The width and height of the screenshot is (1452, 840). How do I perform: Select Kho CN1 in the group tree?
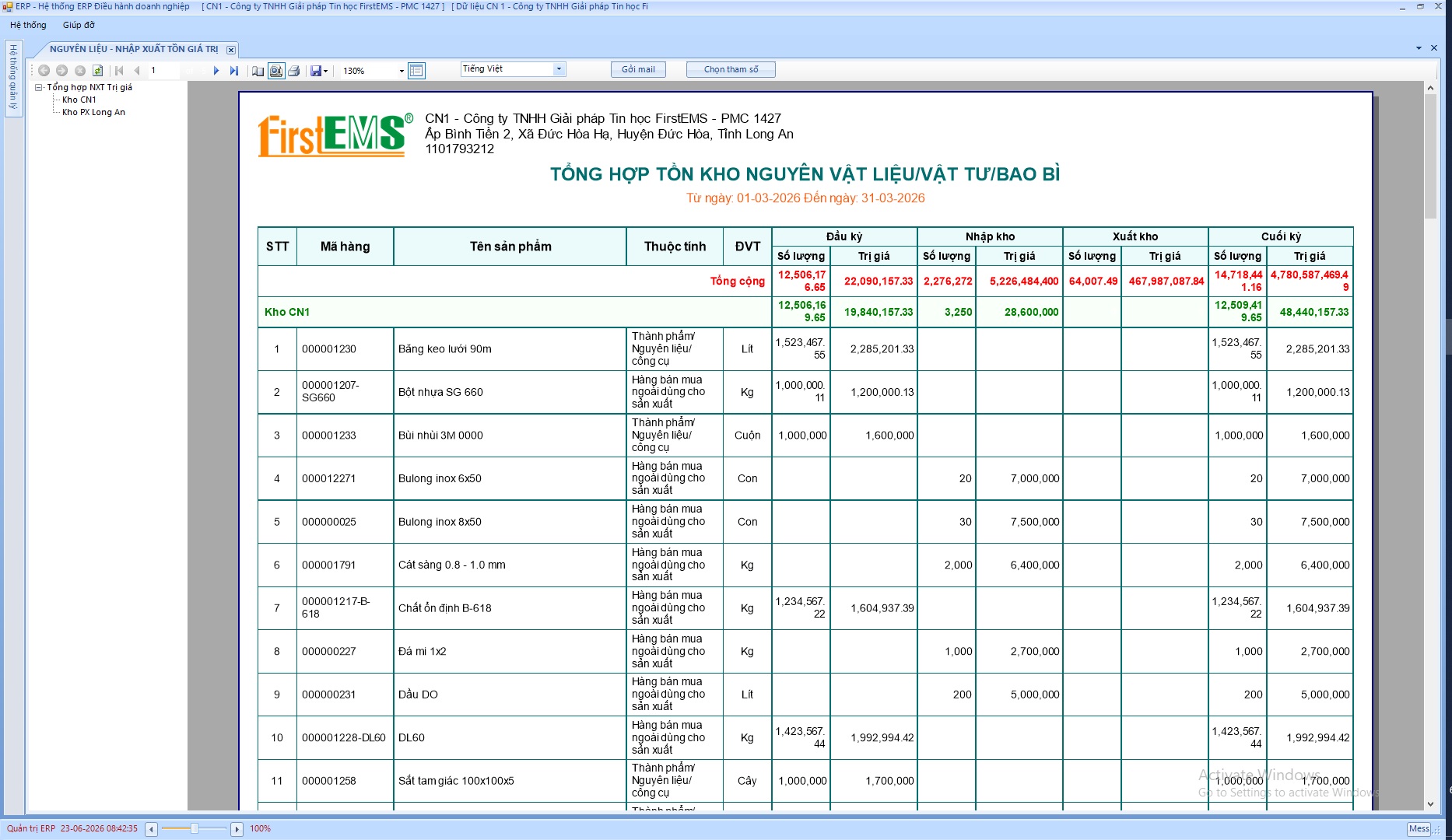point(79,100)
